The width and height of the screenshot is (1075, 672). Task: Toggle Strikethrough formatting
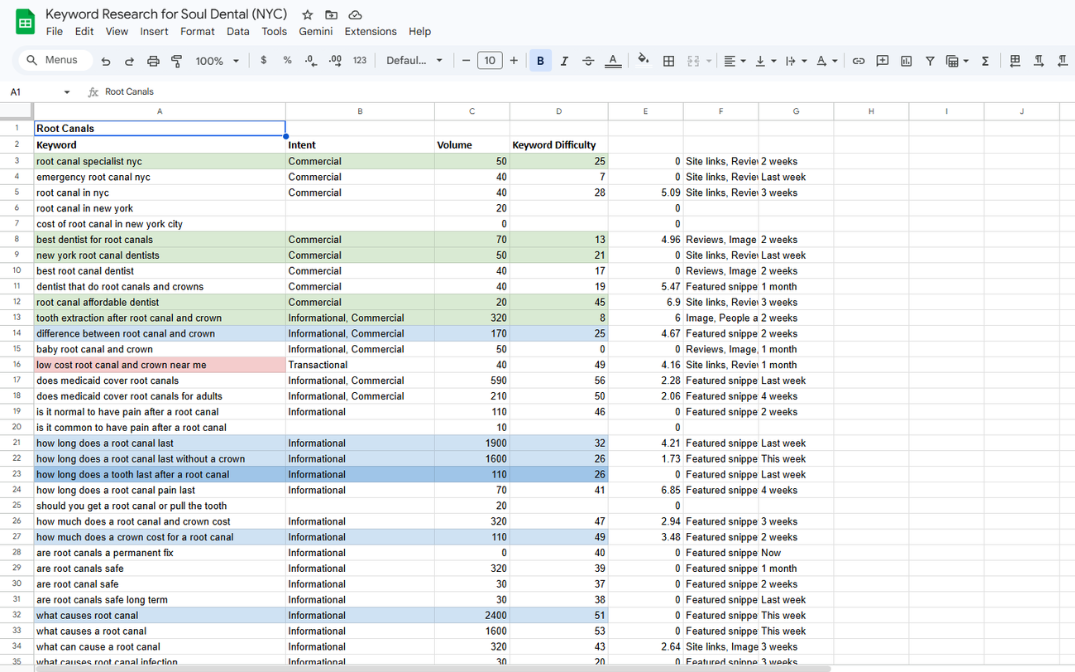point(588,61)
